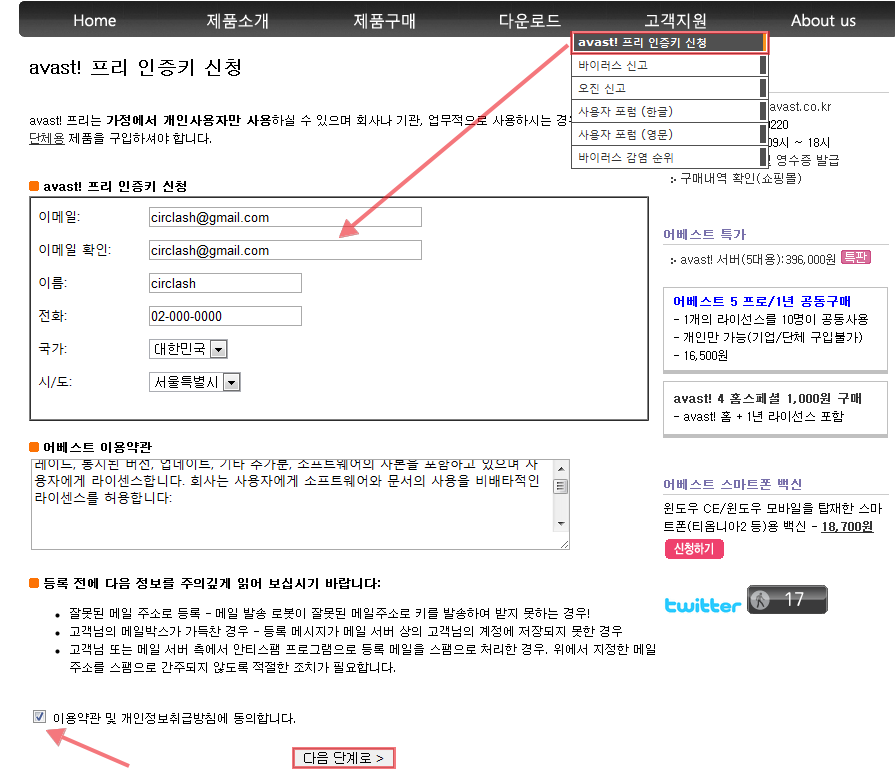
Task: Open the 고객지원 navigation menu
Action: [676, 21]
